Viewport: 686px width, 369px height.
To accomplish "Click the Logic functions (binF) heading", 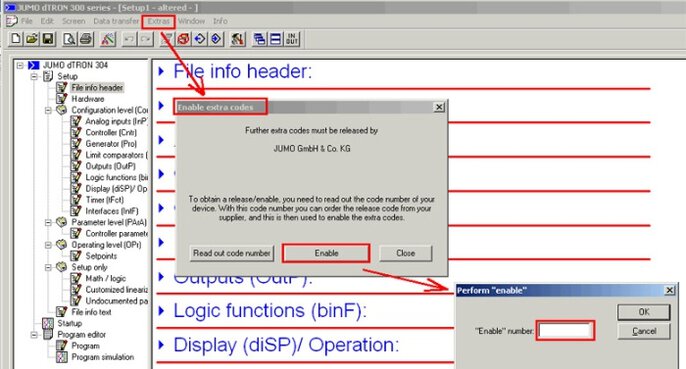I will (x=270, y=311).
